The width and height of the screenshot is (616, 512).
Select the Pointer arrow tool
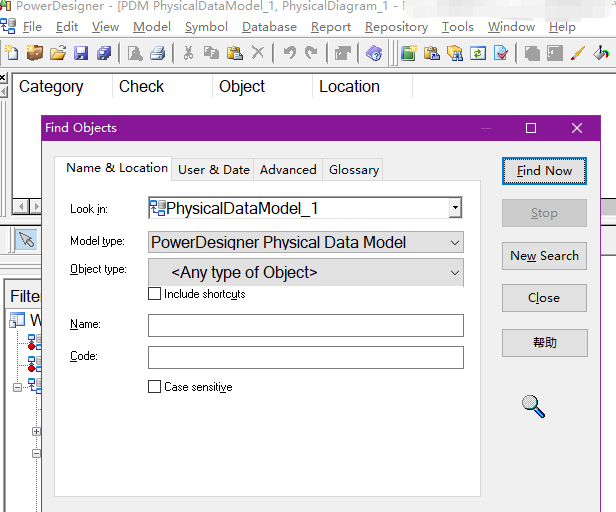(x=26, y=240)
